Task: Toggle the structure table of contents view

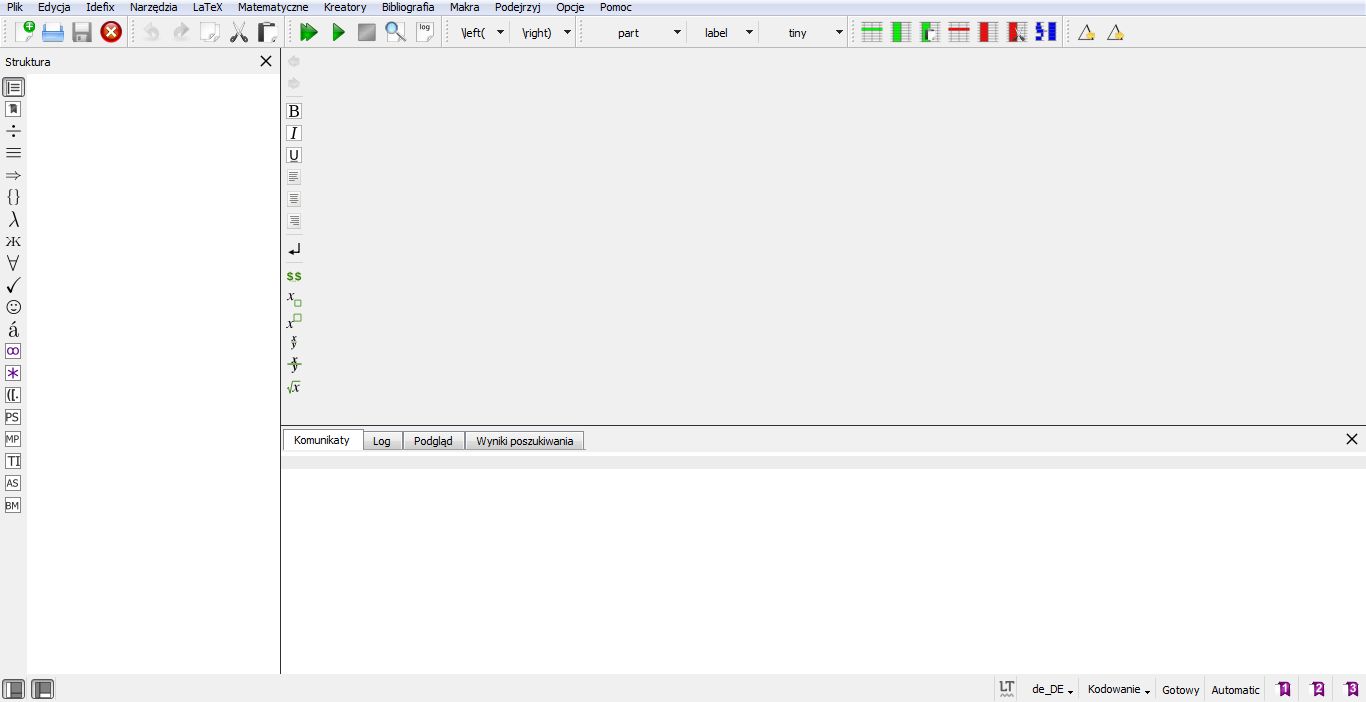Action: point(13,87)
